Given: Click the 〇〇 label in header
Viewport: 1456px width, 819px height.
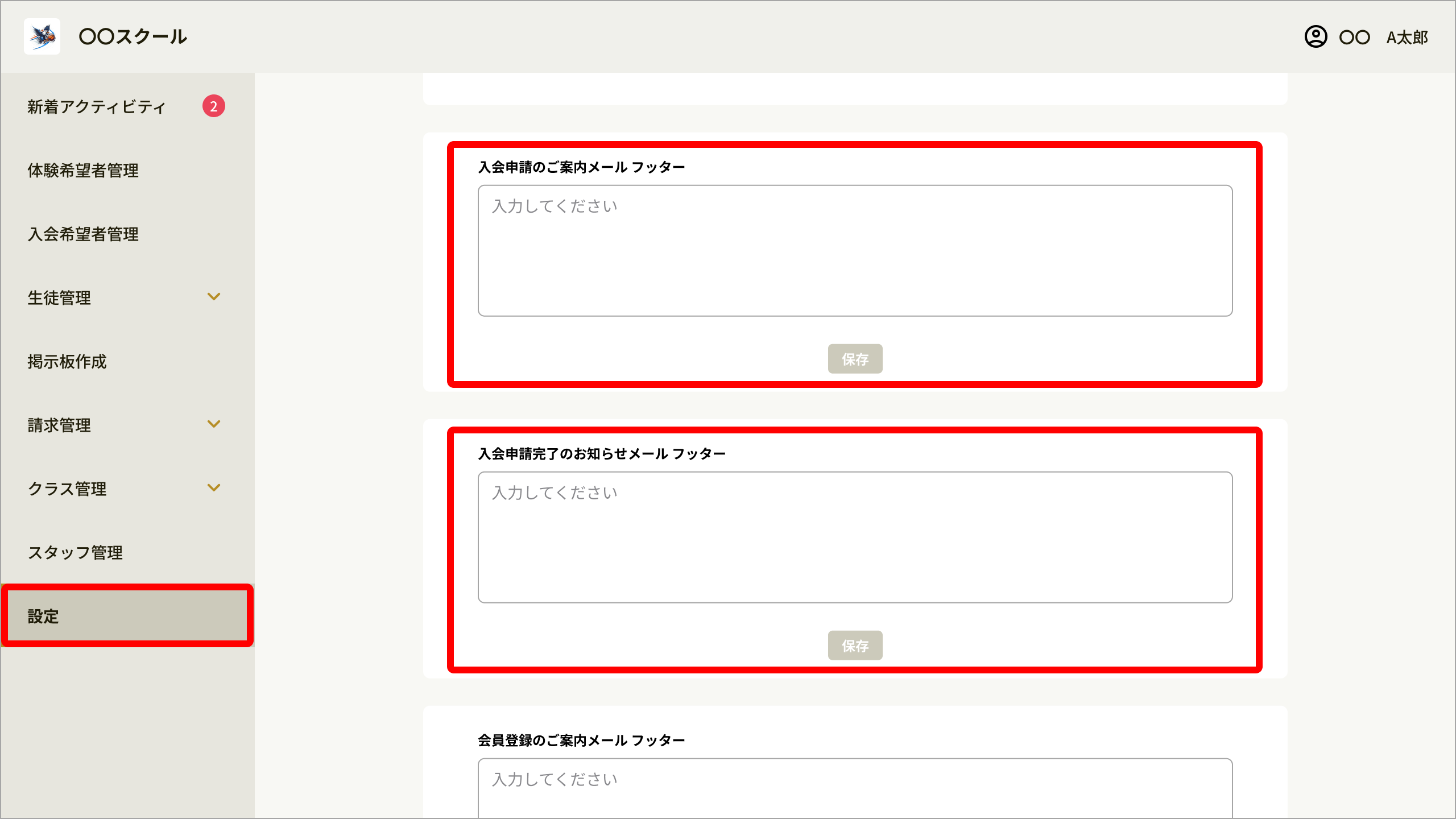Looking at the screenshot, I should click(1355, 38).
